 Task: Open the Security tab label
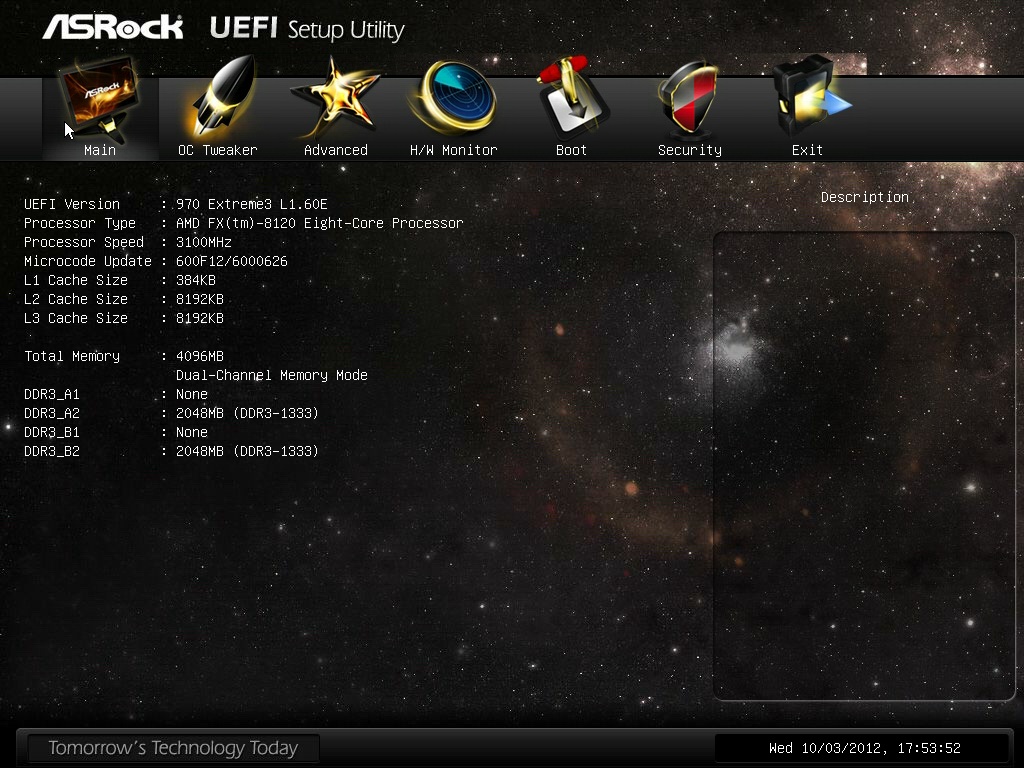pyautogui.click(x=690, y=150)
